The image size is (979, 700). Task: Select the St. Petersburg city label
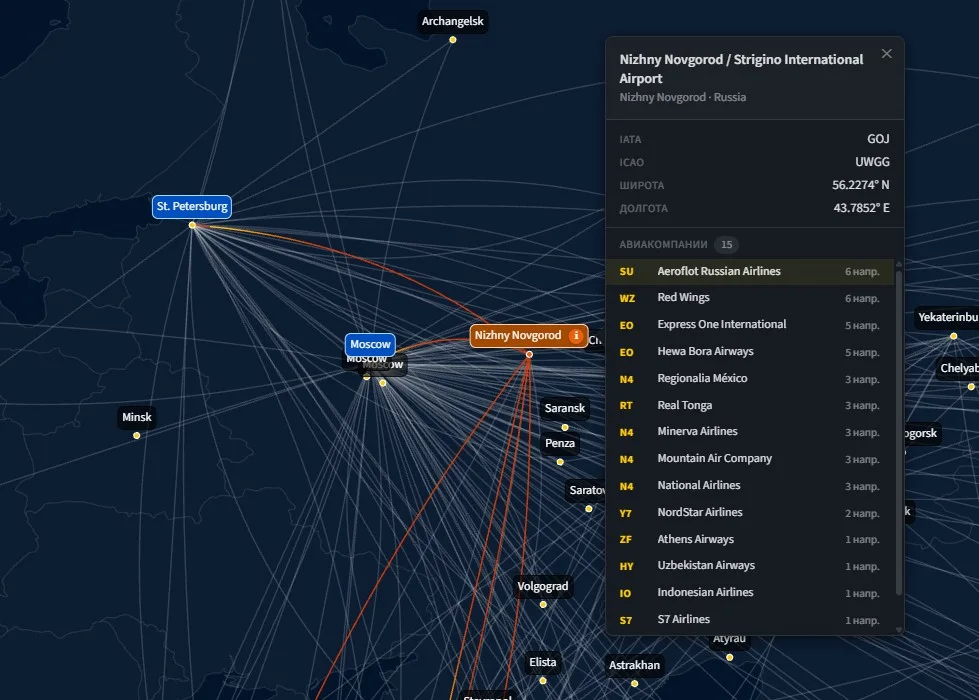192,207
